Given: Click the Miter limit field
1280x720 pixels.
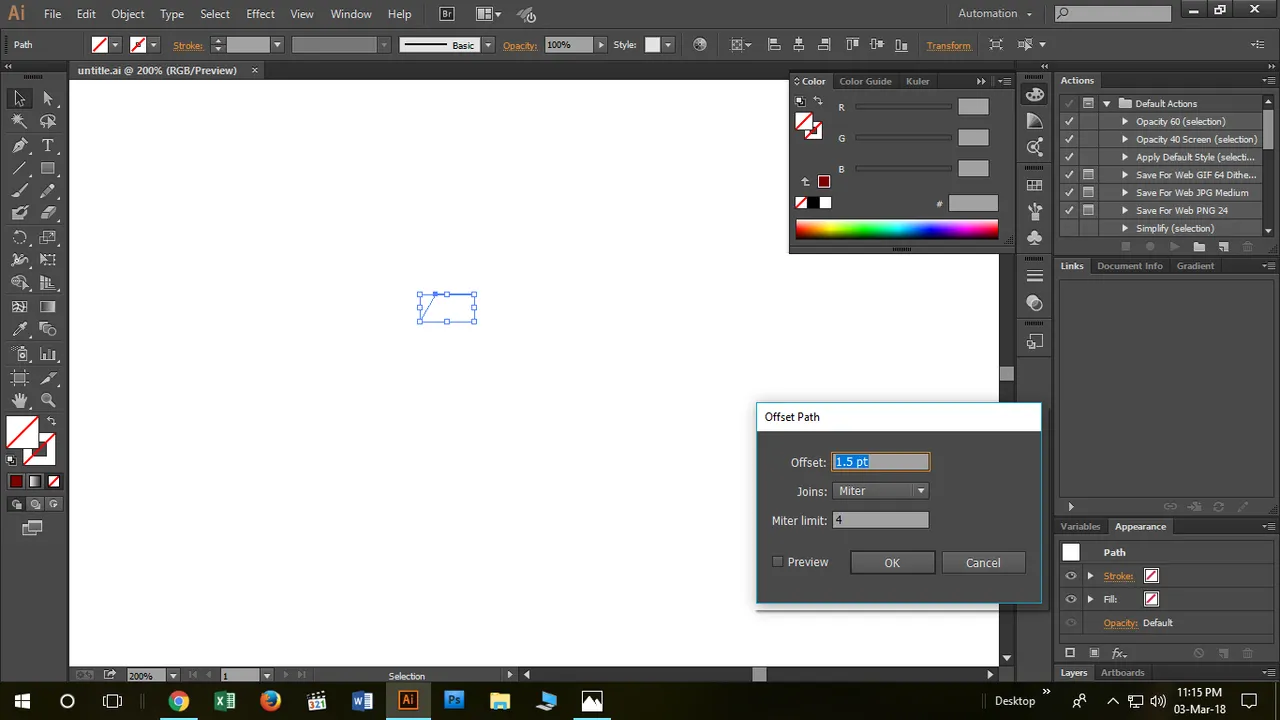Looking at the screenshot, I should pyautogui.click(x=880, y=520).
